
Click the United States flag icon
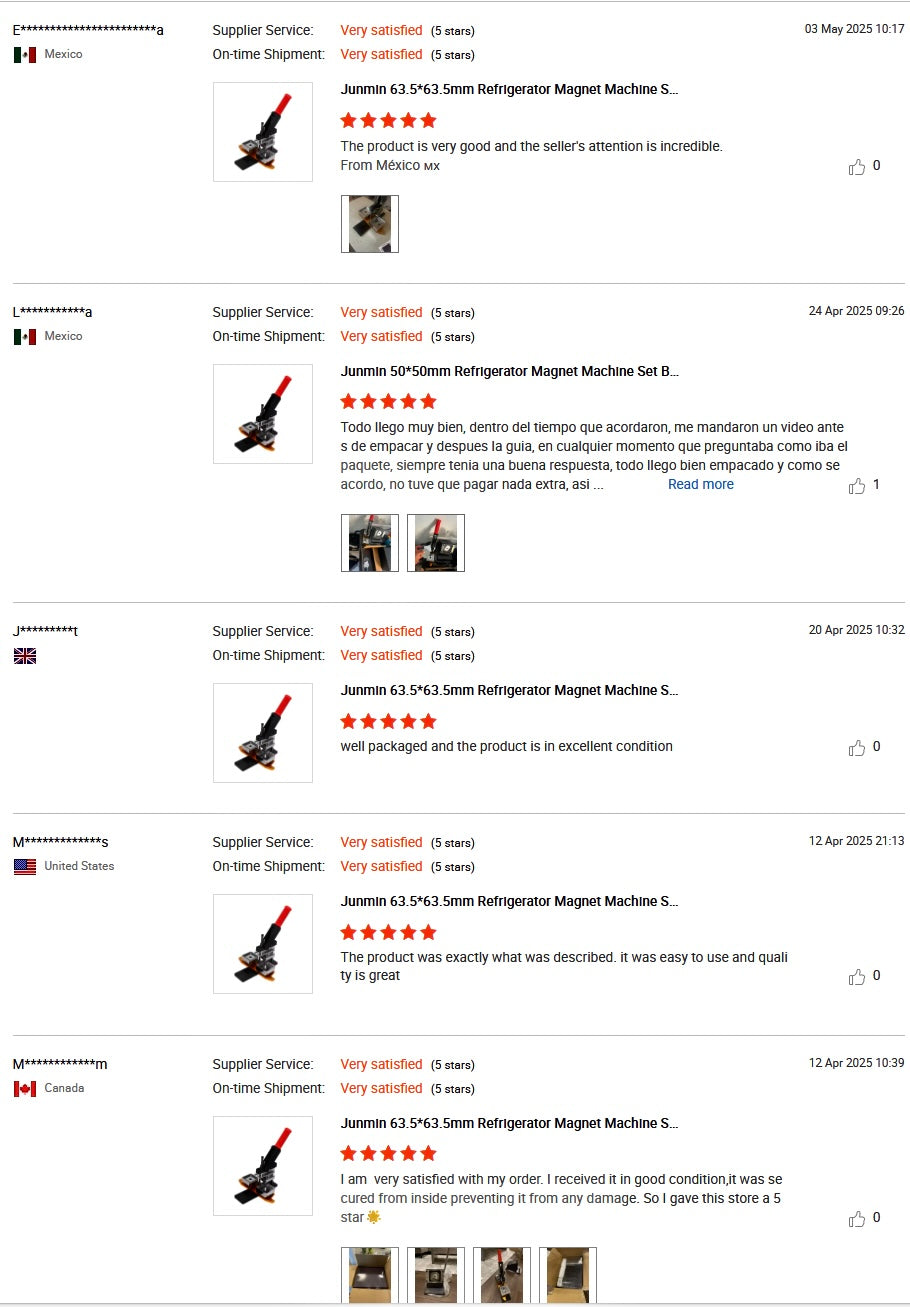coord(25,867)
